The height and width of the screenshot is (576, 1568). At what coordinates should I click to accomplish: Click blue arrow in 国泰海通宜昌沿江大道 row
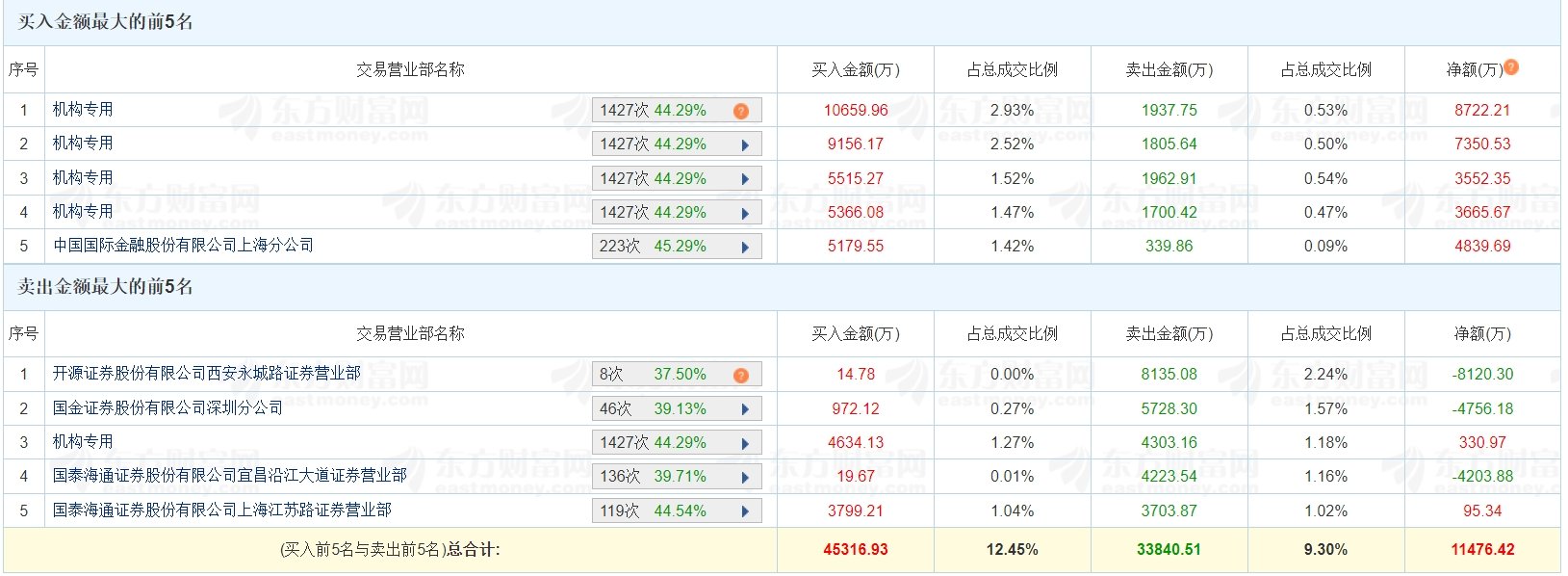tap(745, 478)
